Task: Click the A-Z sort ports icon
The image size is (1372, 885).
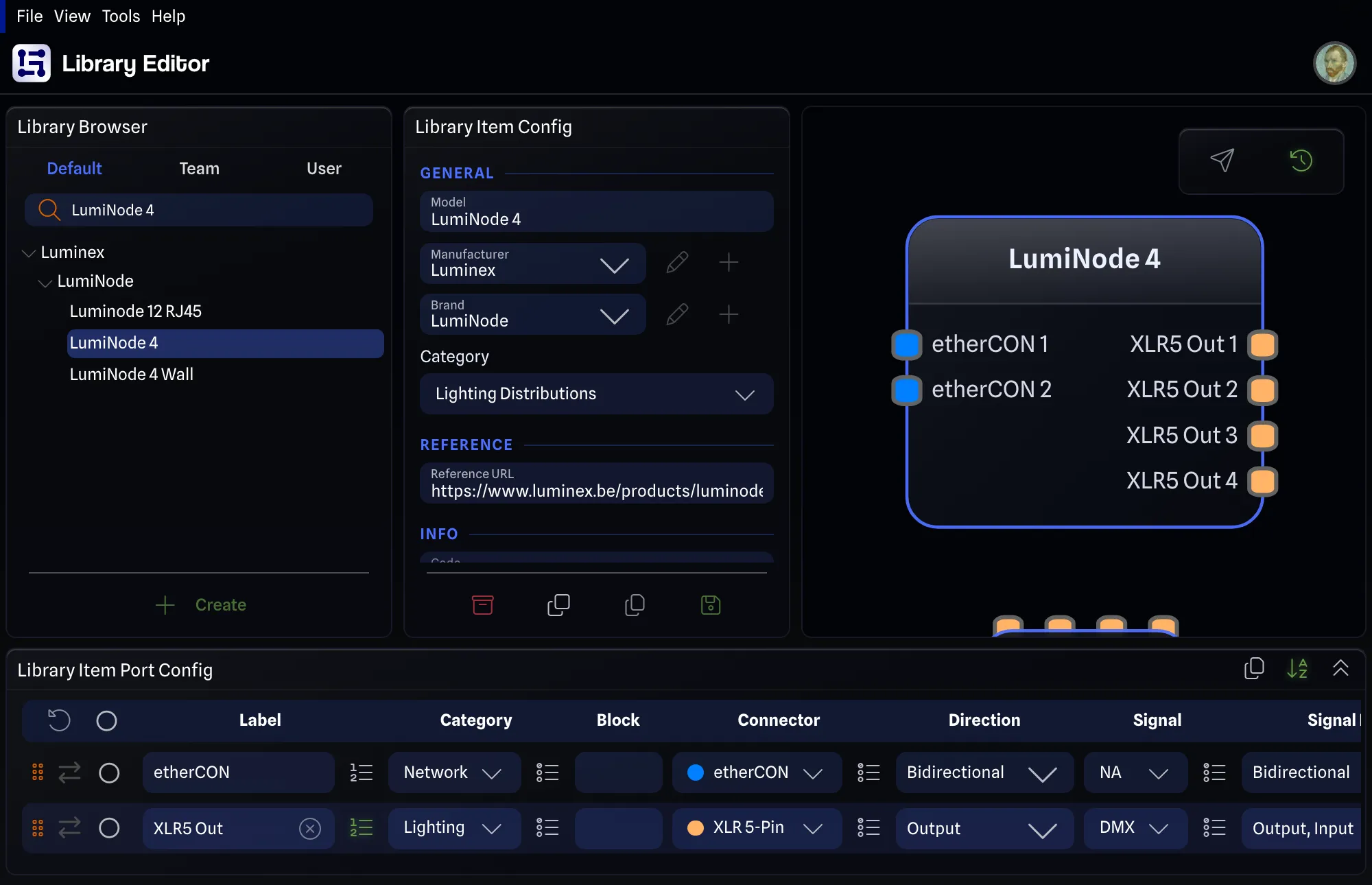Action: (x=1297, y=668)
